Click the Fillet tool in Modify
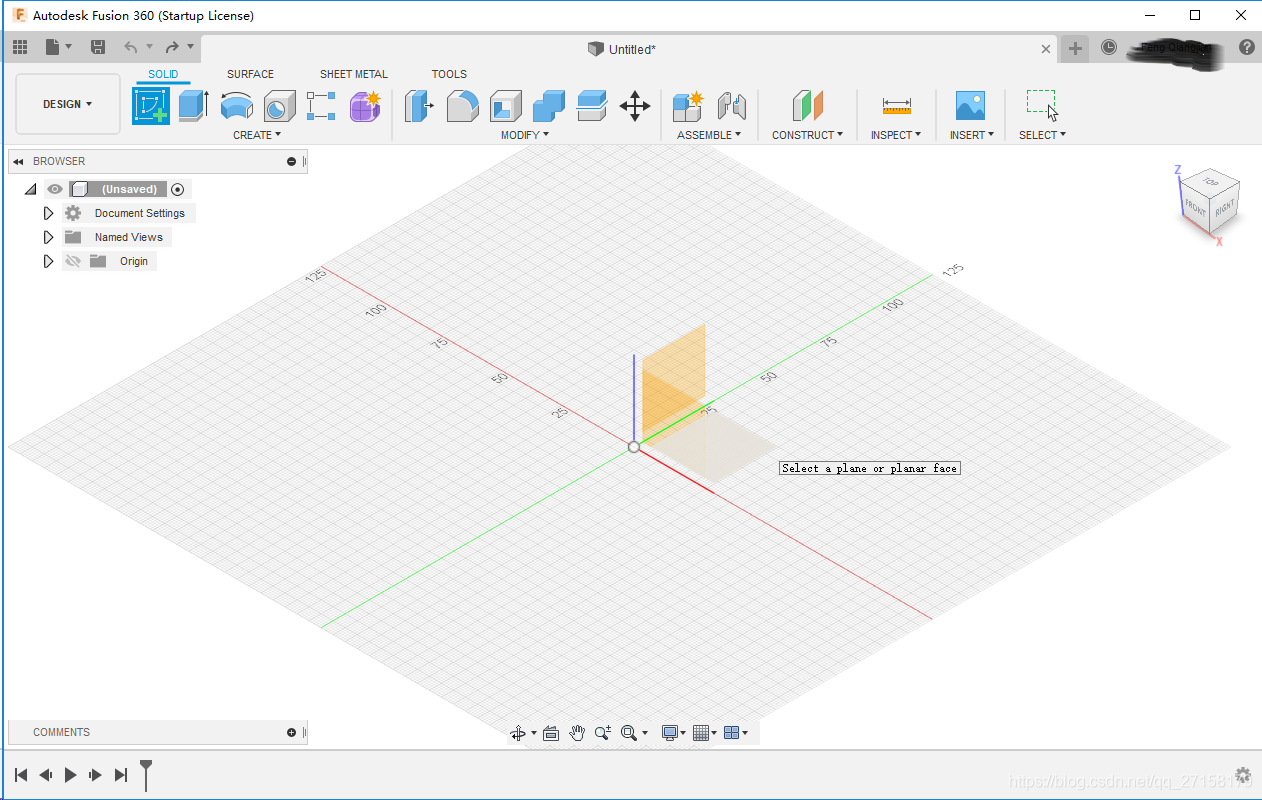This screenshot has height=800, width=1262. [462, 105]
